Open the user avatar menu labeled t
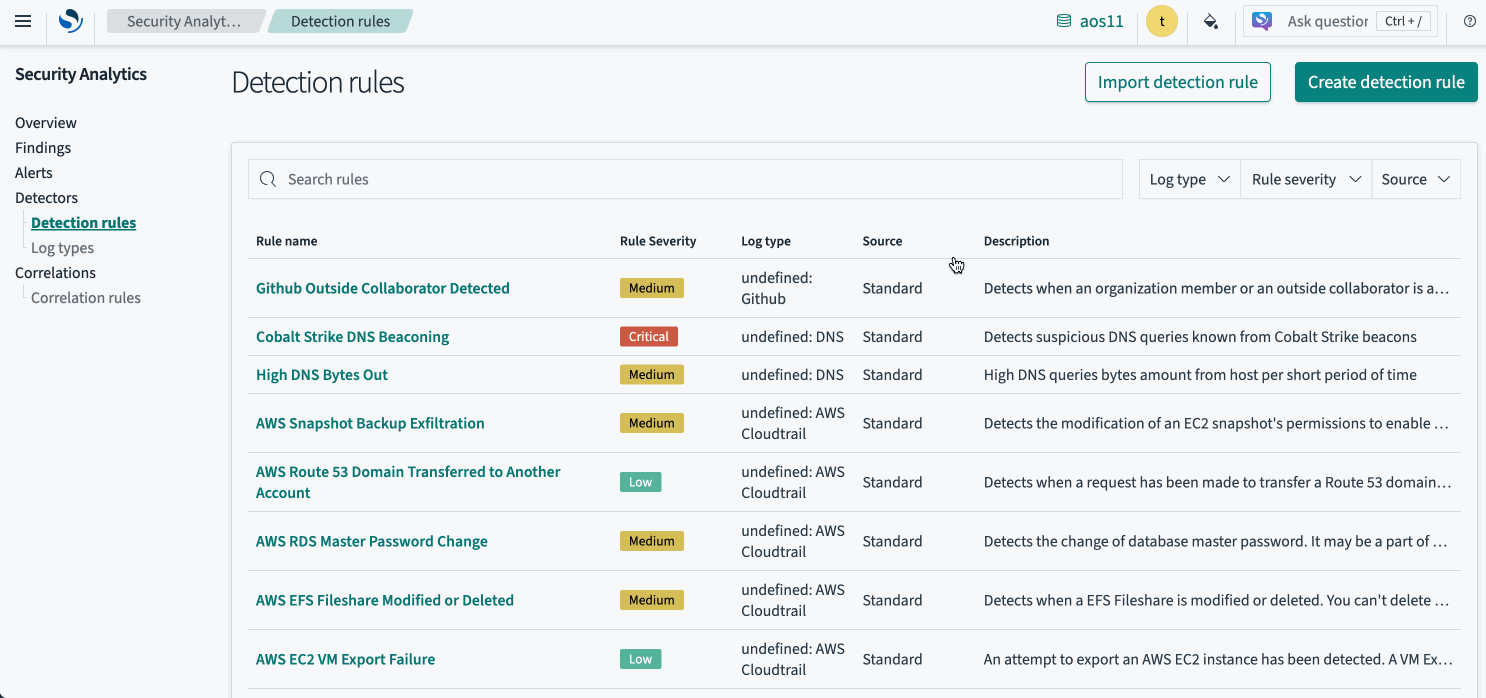 pos(1161,20)
